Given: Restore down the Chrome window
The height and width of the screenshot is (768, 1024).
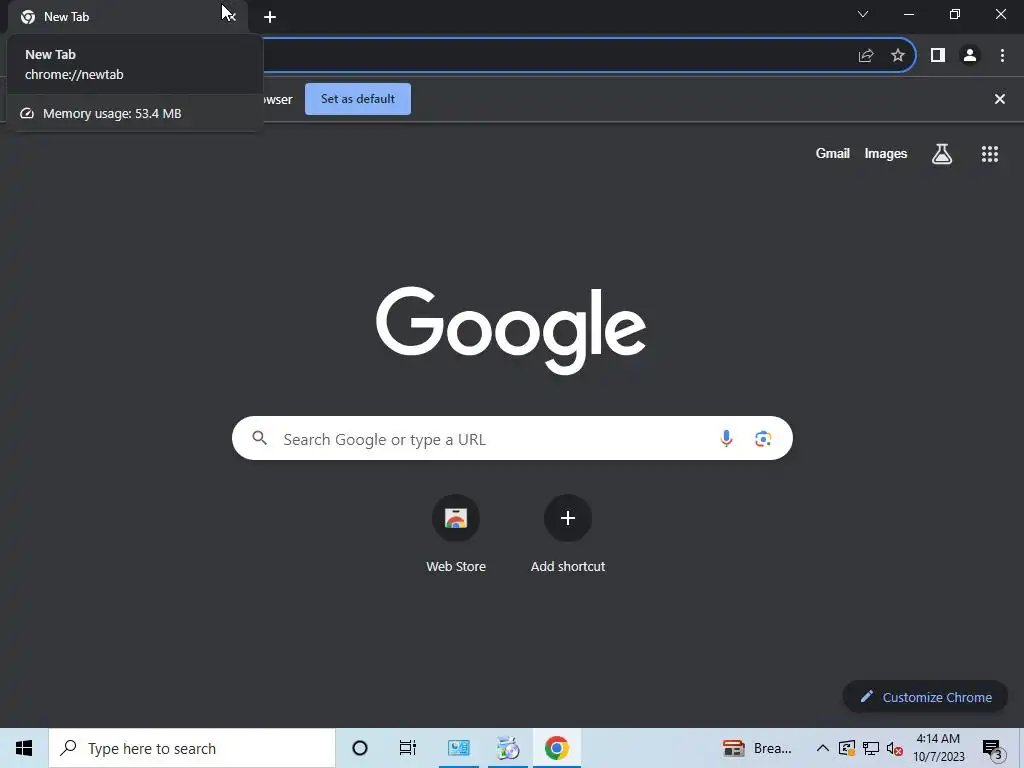Looking at the screenshot, I should [955, 14].
